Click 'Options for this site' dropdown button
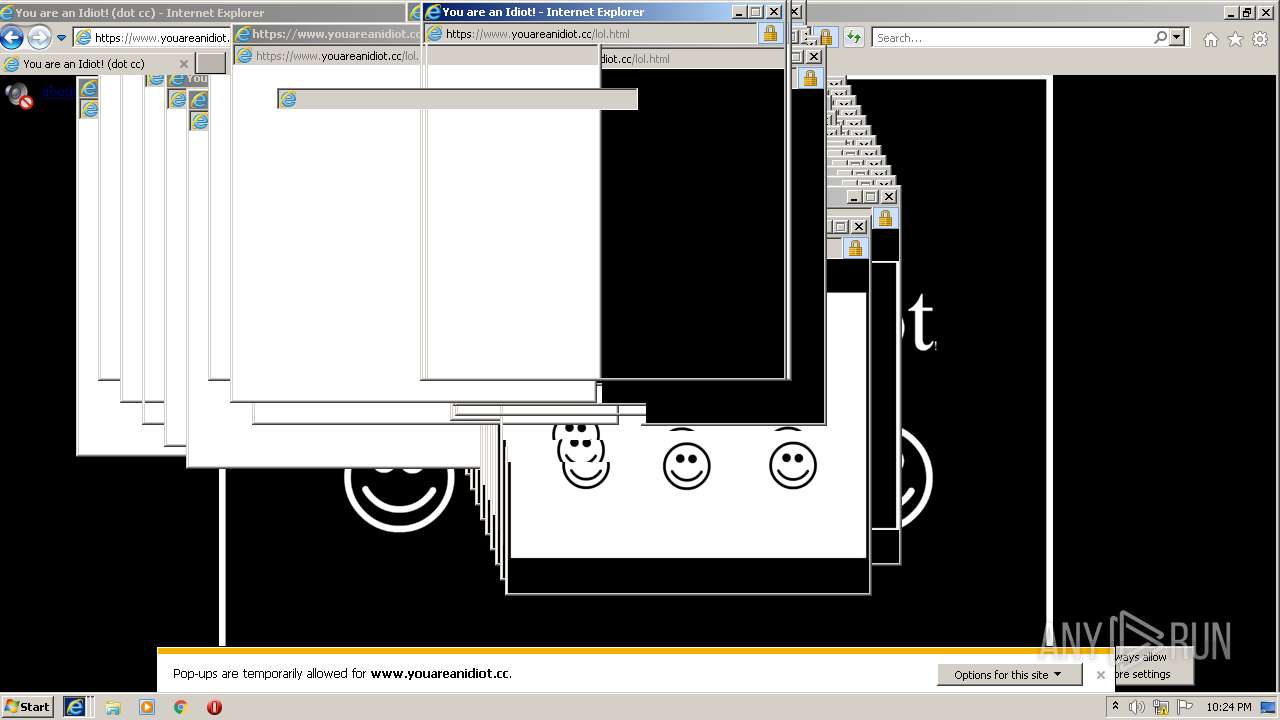 click(x=1010, y=675)
